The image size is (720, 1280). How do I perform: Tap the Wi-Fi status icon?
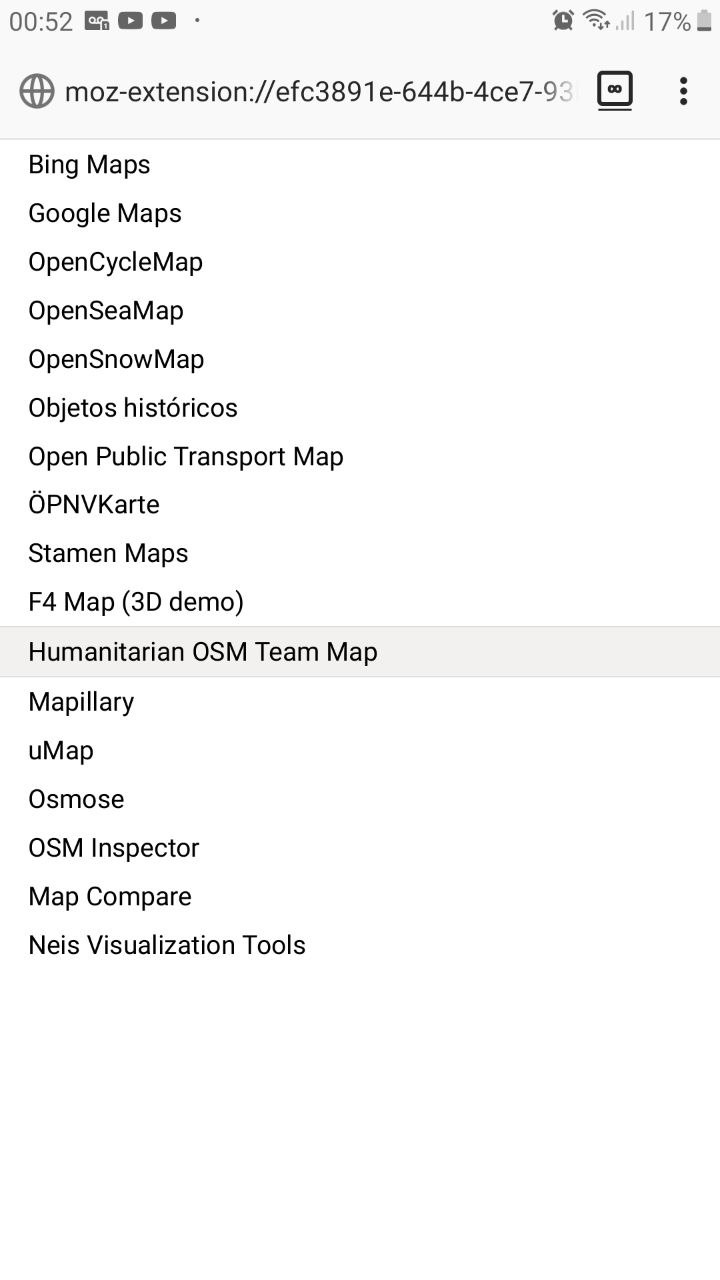tap(596, 20)
